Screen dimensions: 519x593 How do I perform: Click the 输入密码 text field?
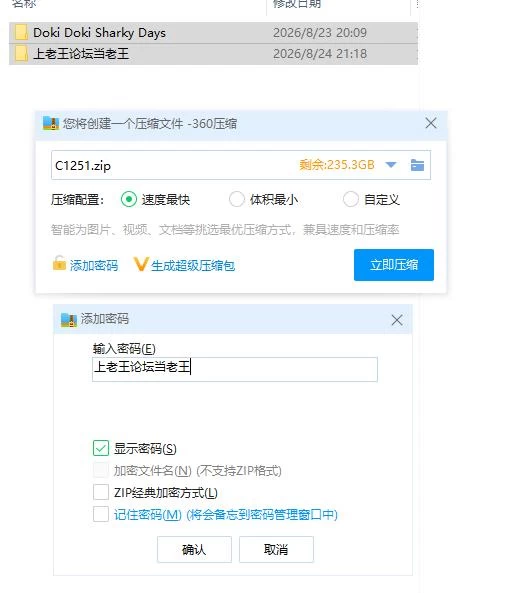point(235,369)
